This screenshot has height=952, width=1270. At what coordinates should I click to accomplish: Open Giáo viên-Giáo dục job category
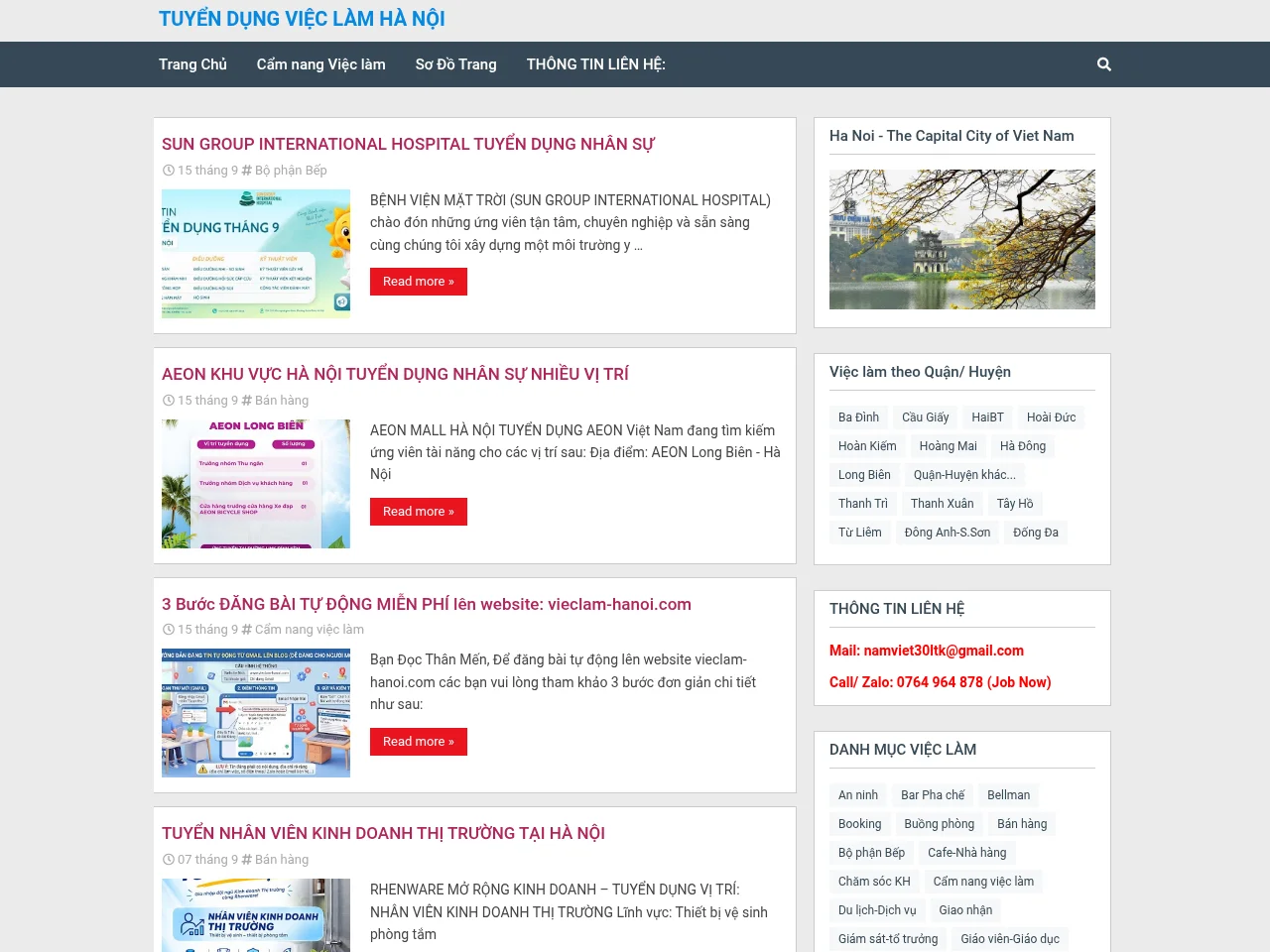(x=1010, y=939)
